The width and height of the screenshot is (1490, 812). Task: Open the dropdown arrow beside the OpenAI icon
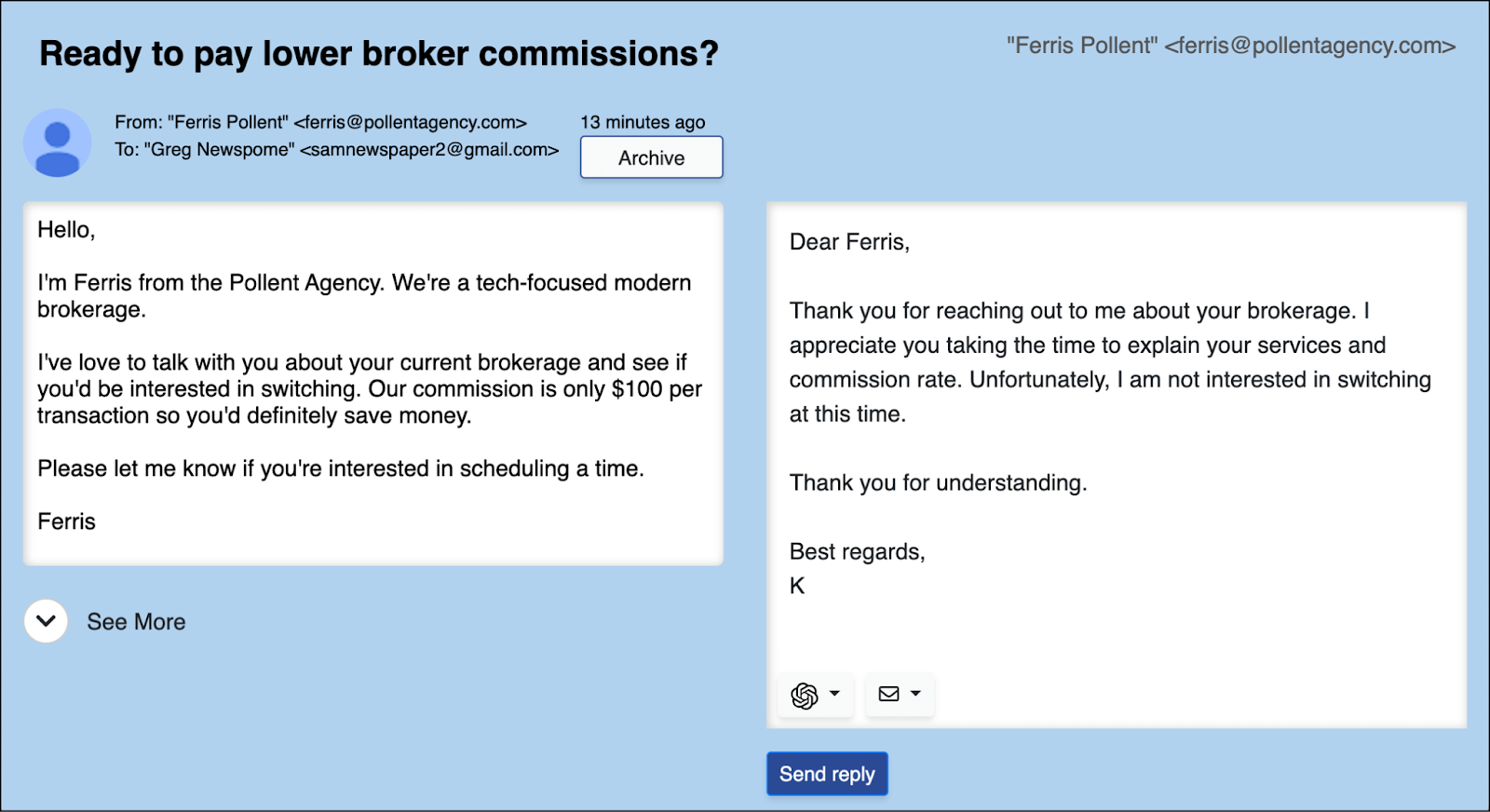834,694
